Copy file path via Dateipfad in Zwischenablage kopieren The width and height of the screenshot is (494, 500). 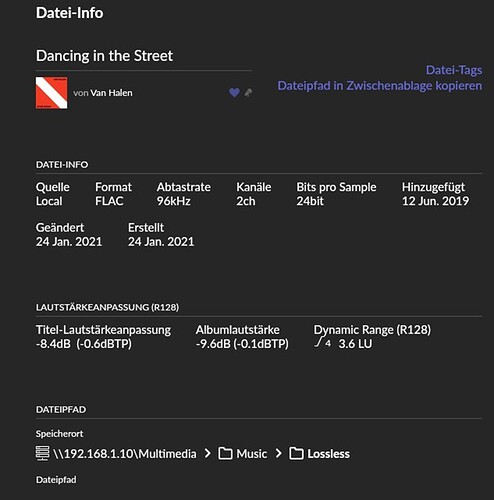tap(380, 86)
